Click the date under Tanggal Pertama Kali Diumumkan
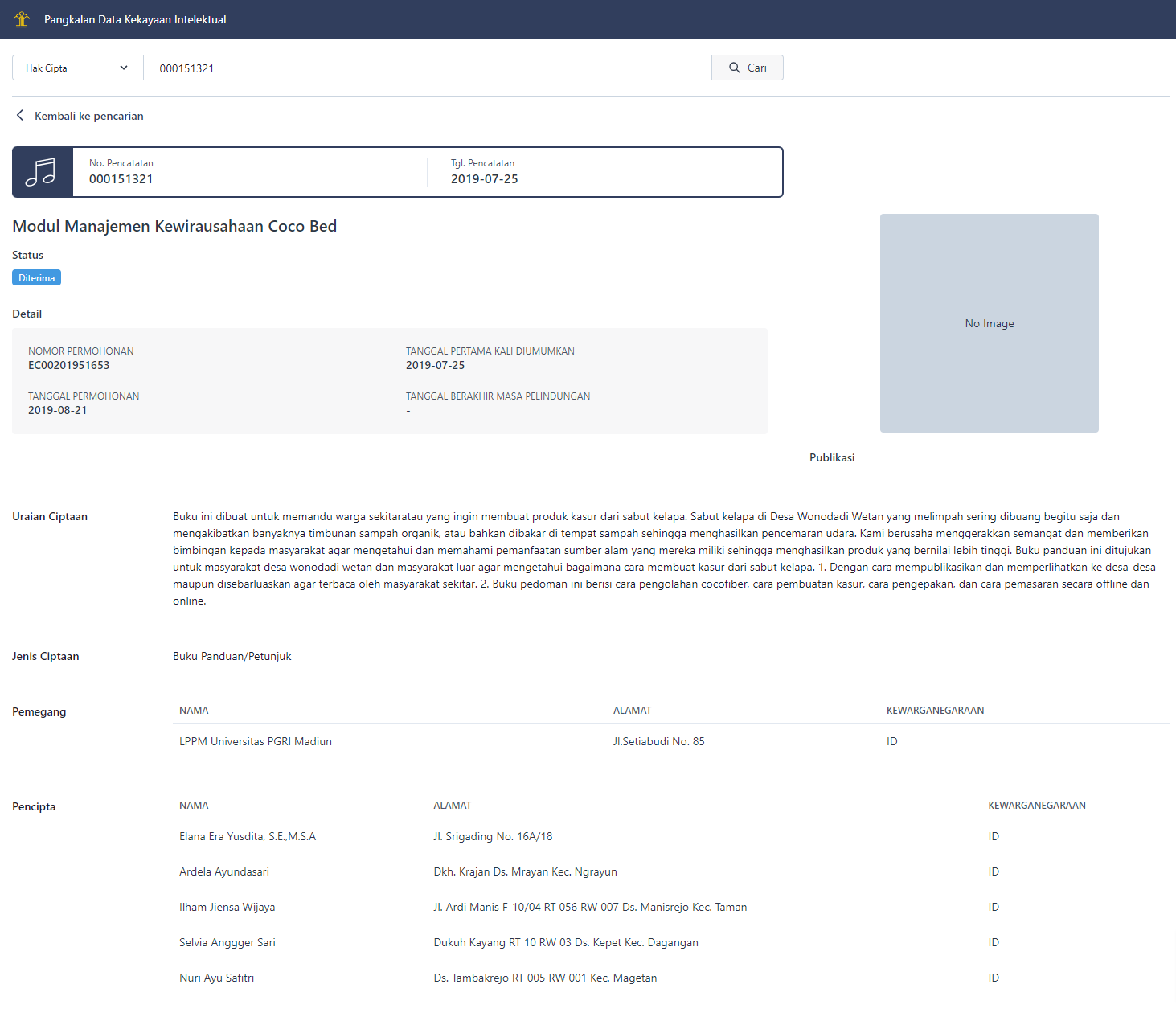 (436, 365)
